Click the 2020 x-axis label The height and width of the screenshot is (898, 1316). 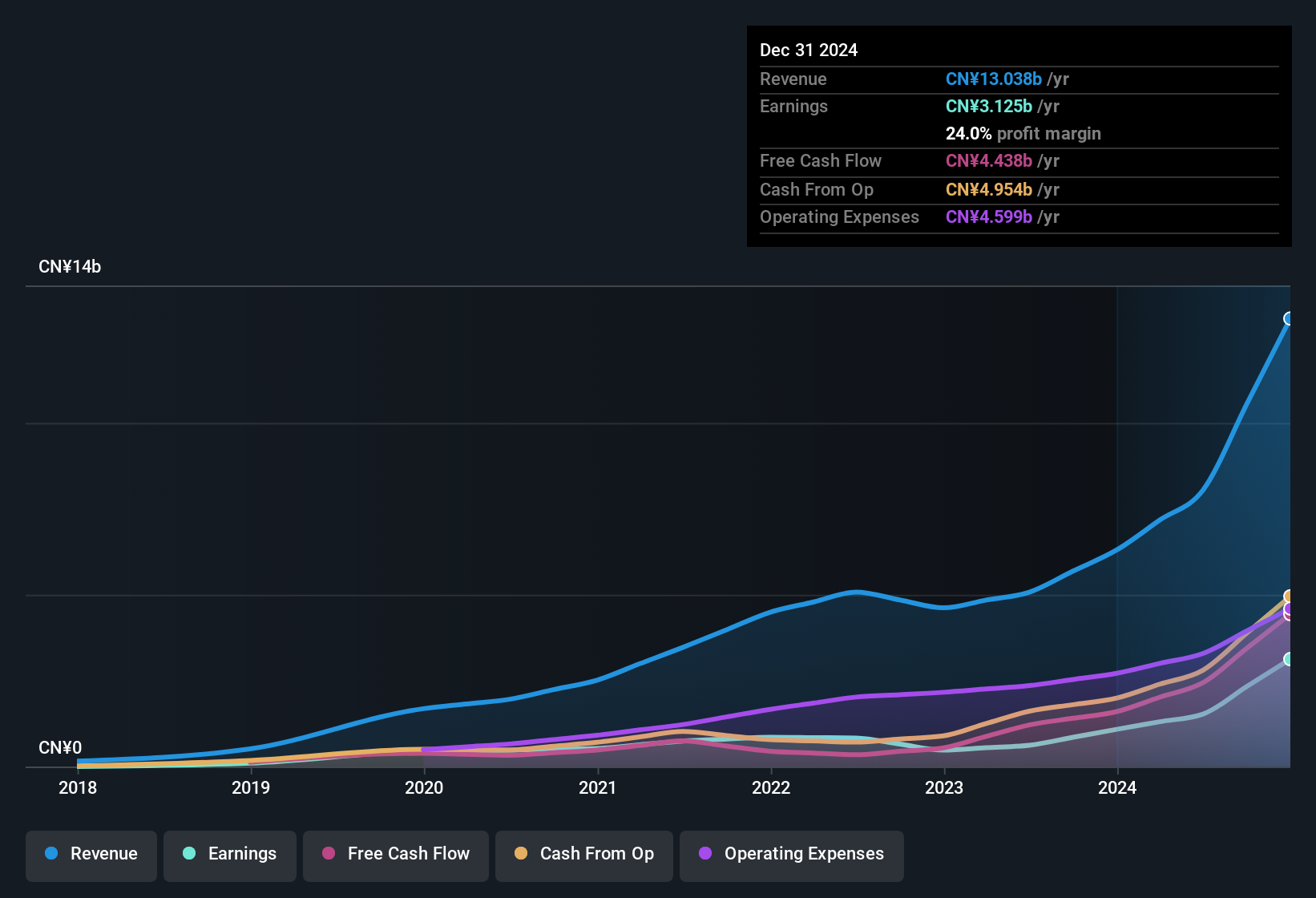tap(424, 787)
